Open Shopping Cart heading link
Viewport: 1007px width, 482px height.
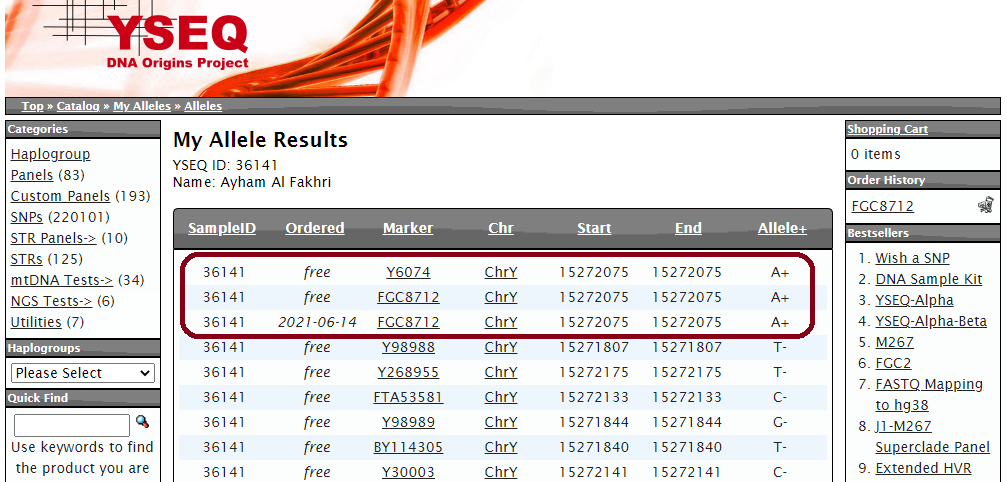(x=887, y=129)
